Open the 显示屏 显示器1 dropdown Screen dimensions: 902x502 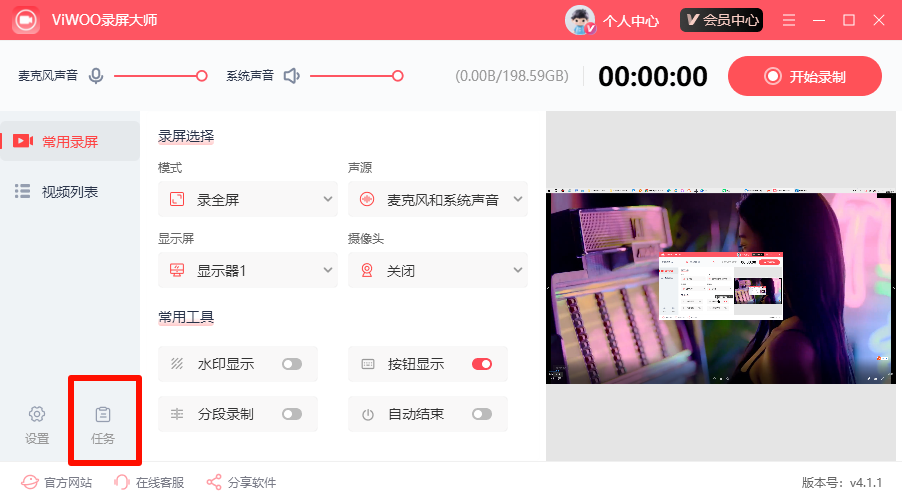pyautogui.click(x=248, y=270)
